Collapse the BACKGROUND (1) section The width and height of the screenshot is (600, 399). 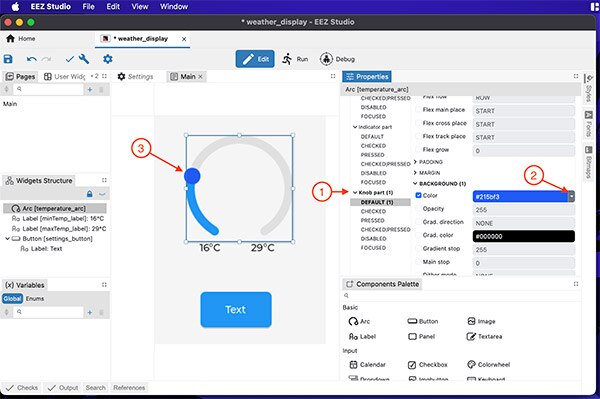(x=415, y=184)
